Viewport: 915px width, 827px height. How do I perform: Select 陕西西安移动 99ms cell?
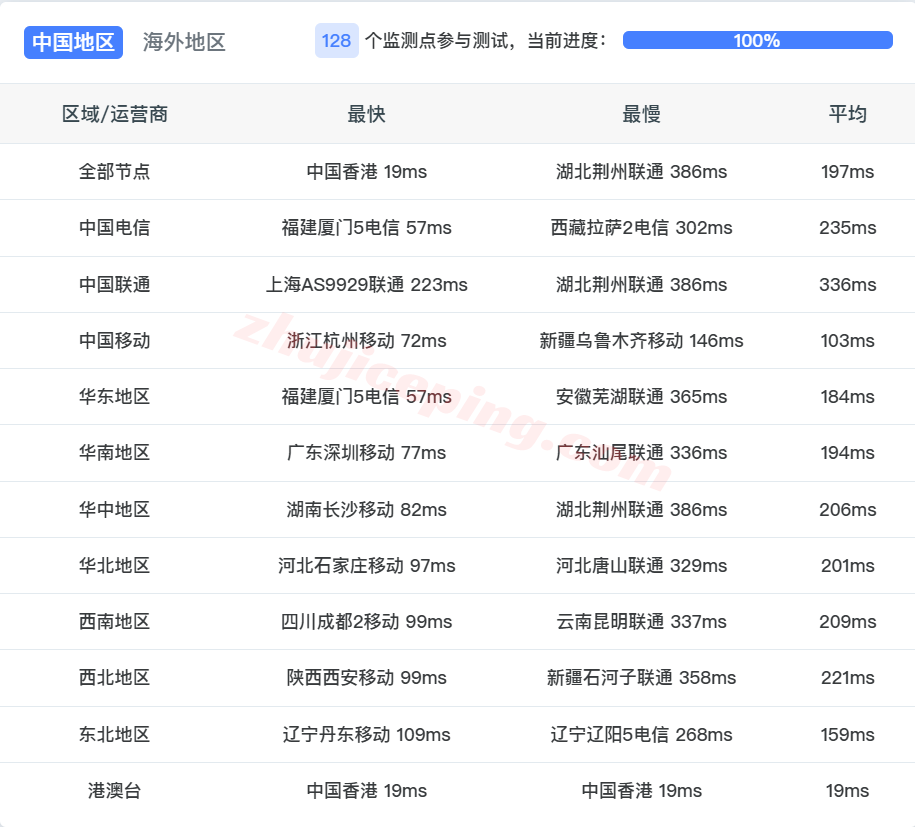366,678
